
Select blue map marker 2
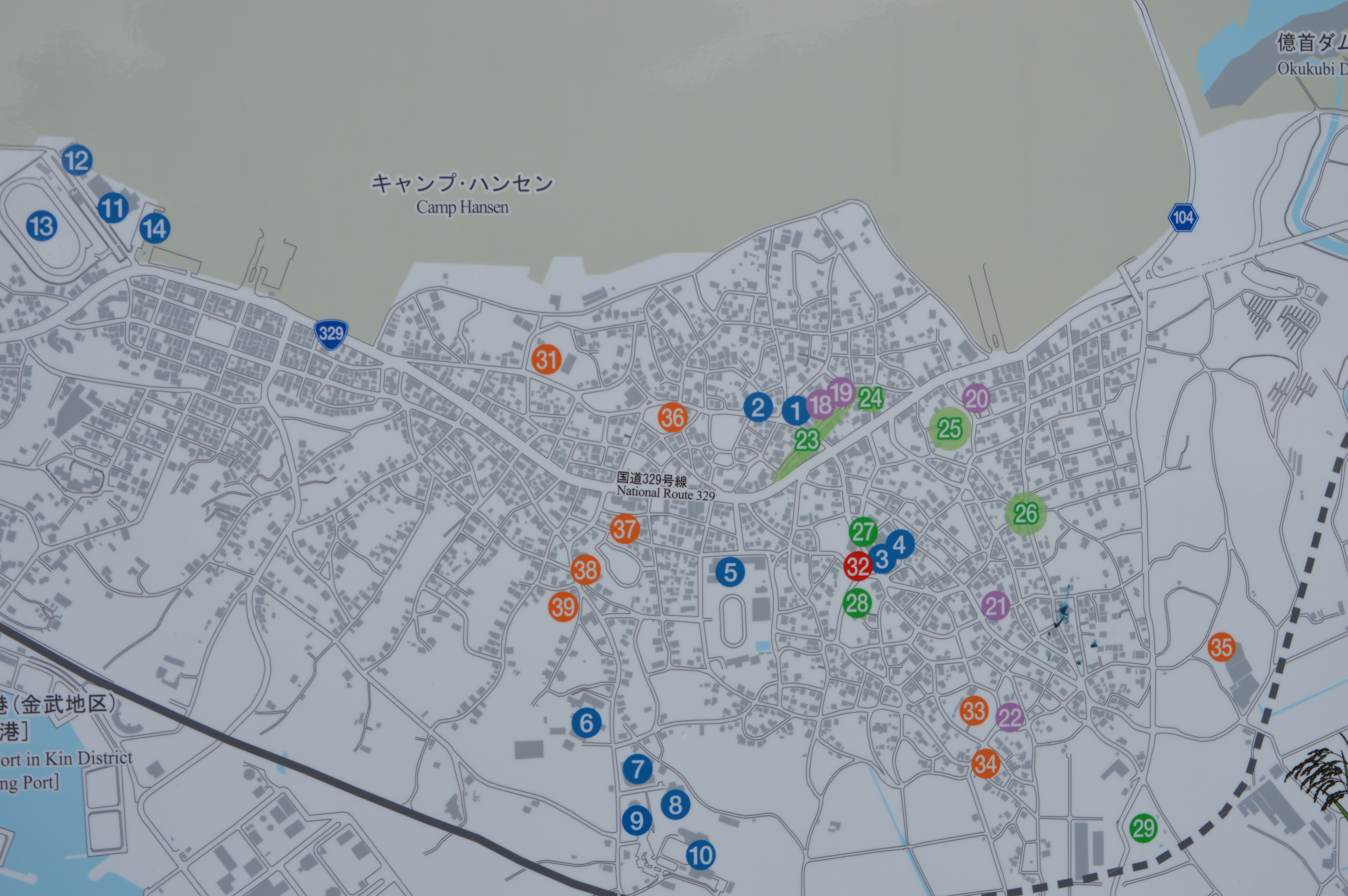758,407
